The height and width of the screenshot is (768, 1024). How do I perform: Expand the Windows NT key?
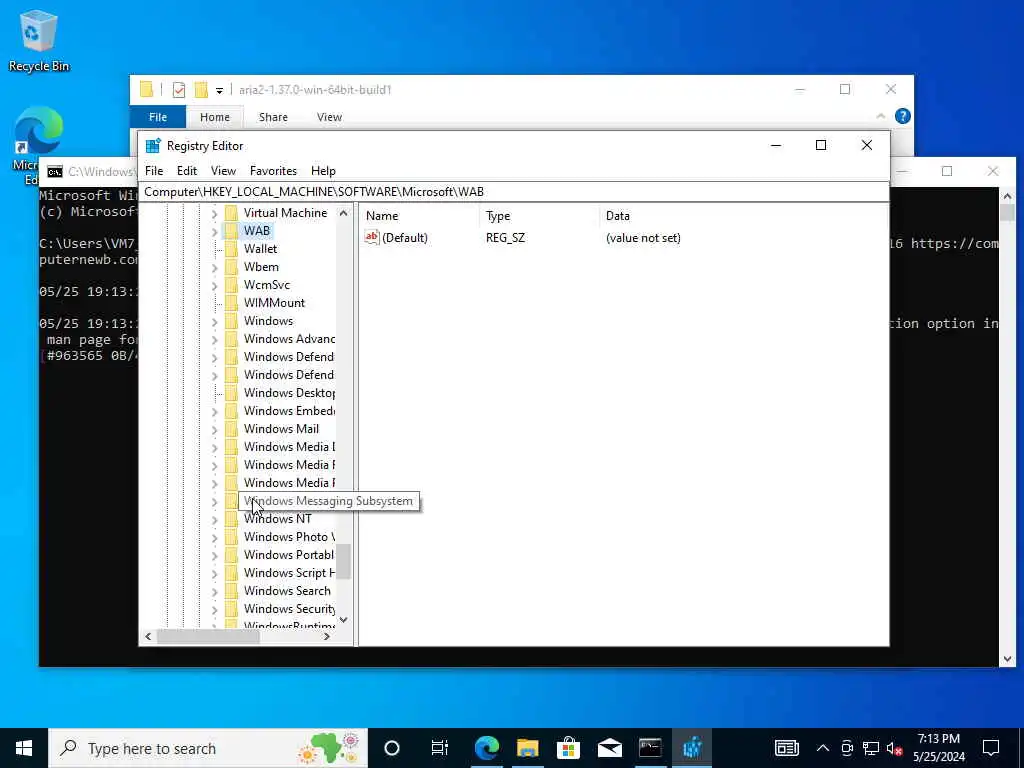coord(214,519)
